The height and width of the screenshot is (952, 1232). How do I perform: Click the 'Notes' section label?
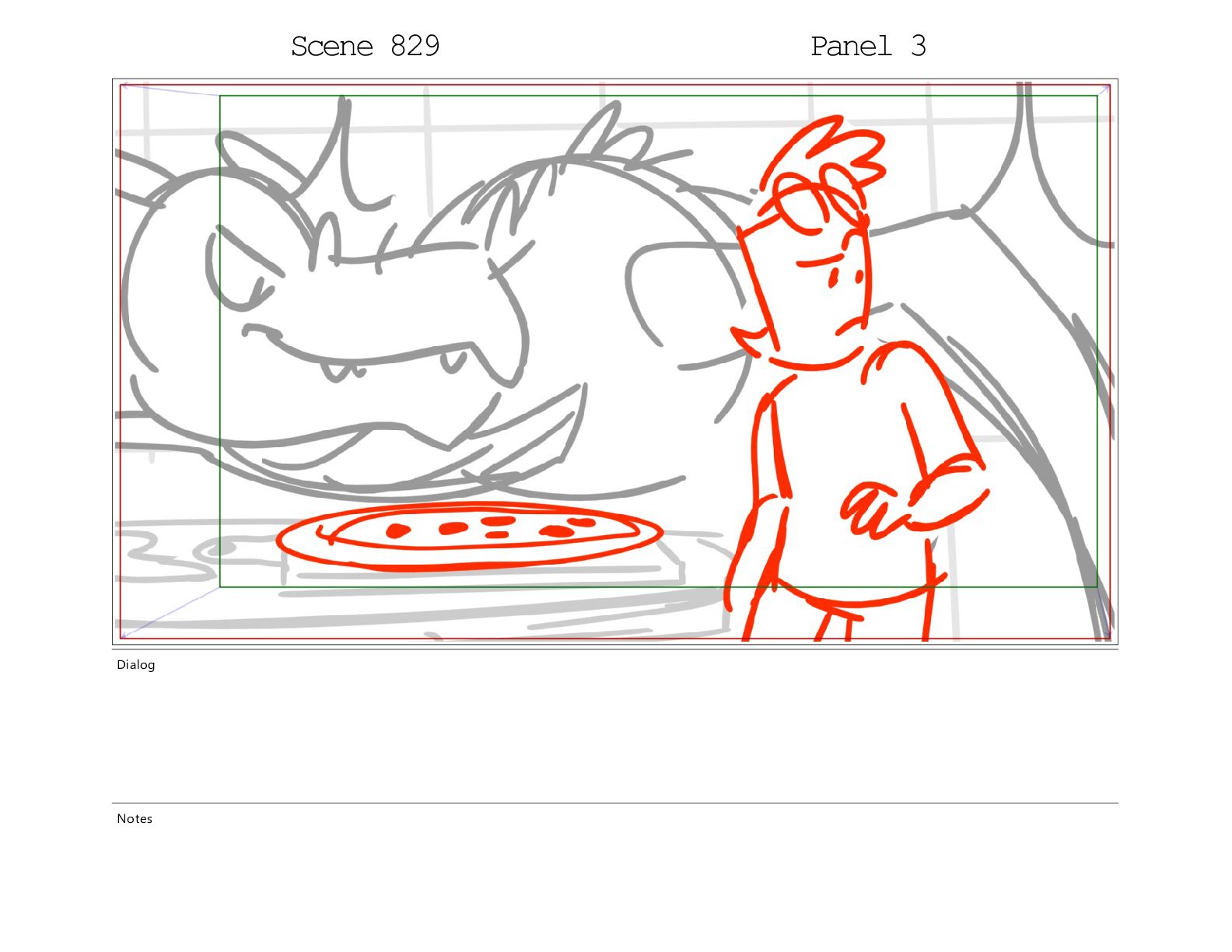(135, 819)
